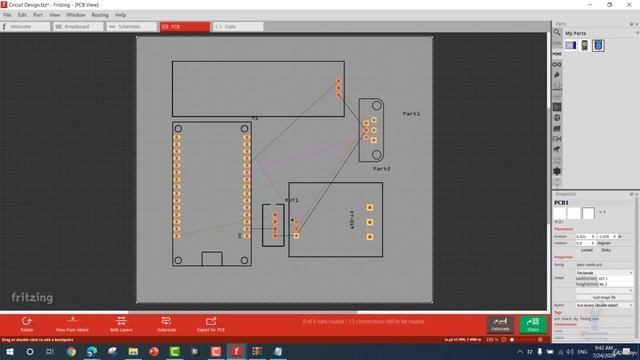Click the green Share button

tap(533, 324)
